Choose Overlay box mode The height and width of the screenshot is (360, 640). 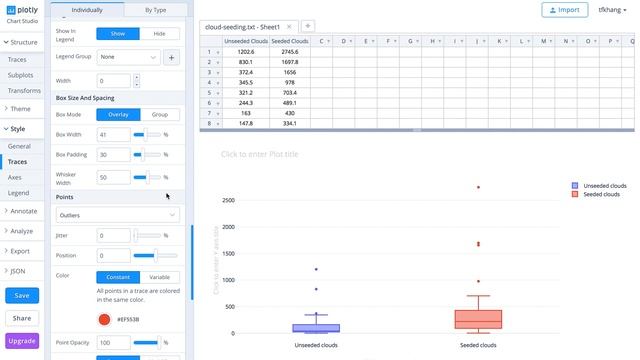pos(118,115)
